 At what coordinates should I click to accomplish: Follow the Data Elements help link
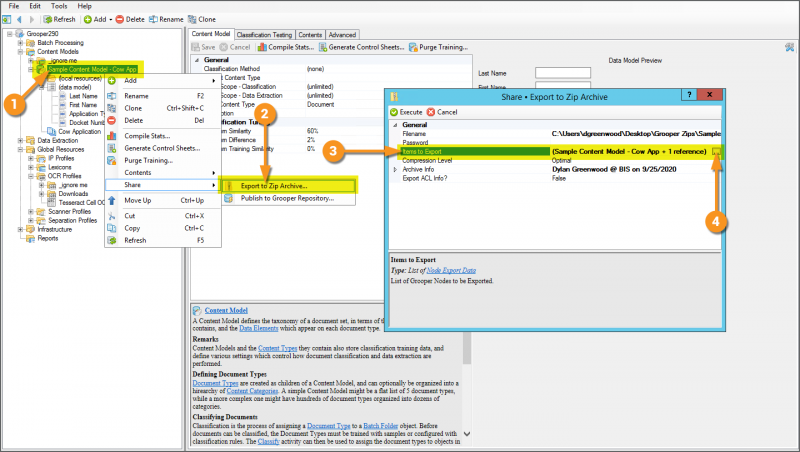tap(259, 329)
